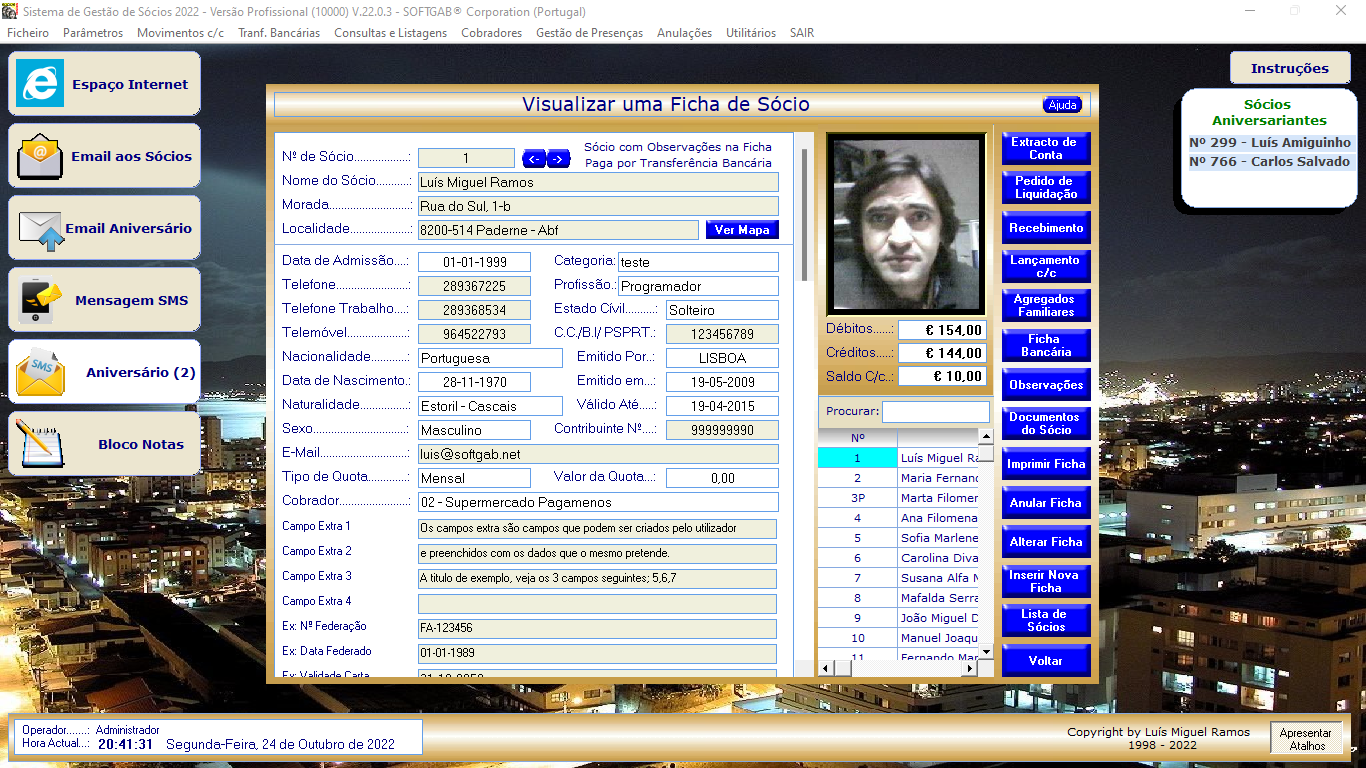The width and height of the screenshot is (1366, 768).
Task: Open the Ajuda help button
Action: point(1062,105)
